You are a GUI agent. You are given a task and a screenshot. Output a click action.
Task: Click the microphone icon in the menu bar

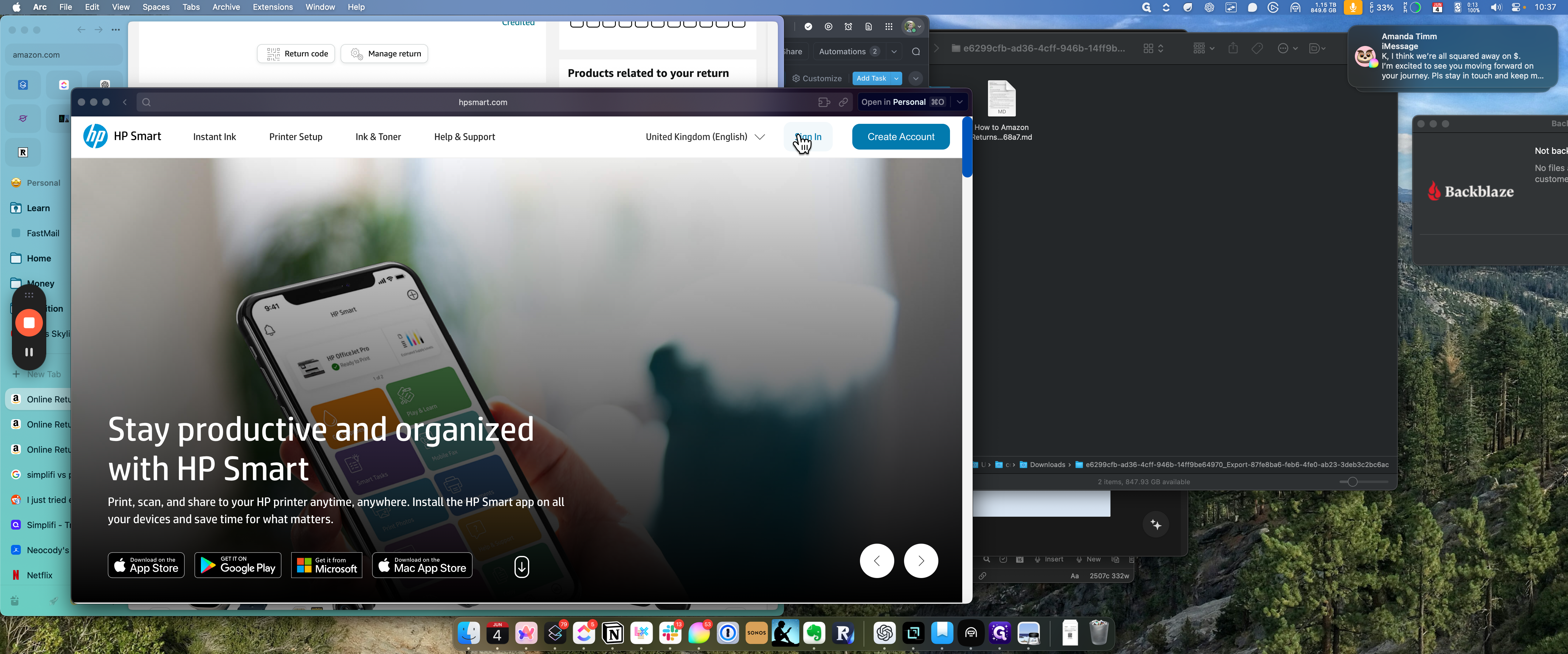tap(1352, 7)
